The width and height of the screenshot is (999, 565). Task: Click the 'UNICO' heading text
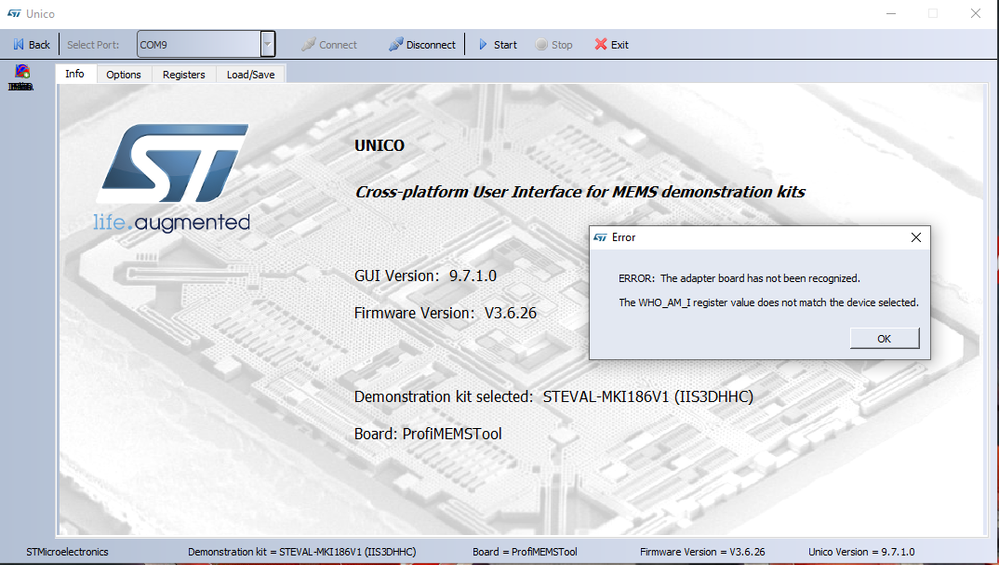[x=379, y=146]
